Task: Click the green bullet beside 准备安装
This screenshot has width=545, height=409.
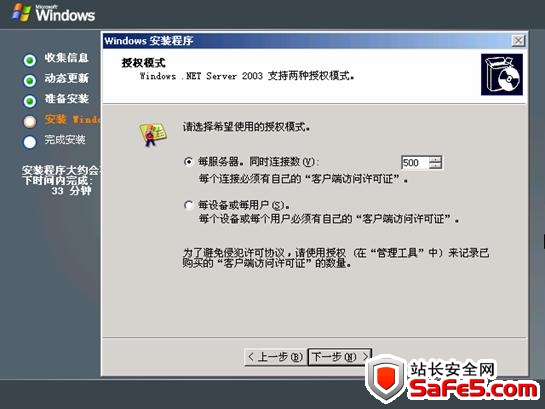Action: [30, 101]
